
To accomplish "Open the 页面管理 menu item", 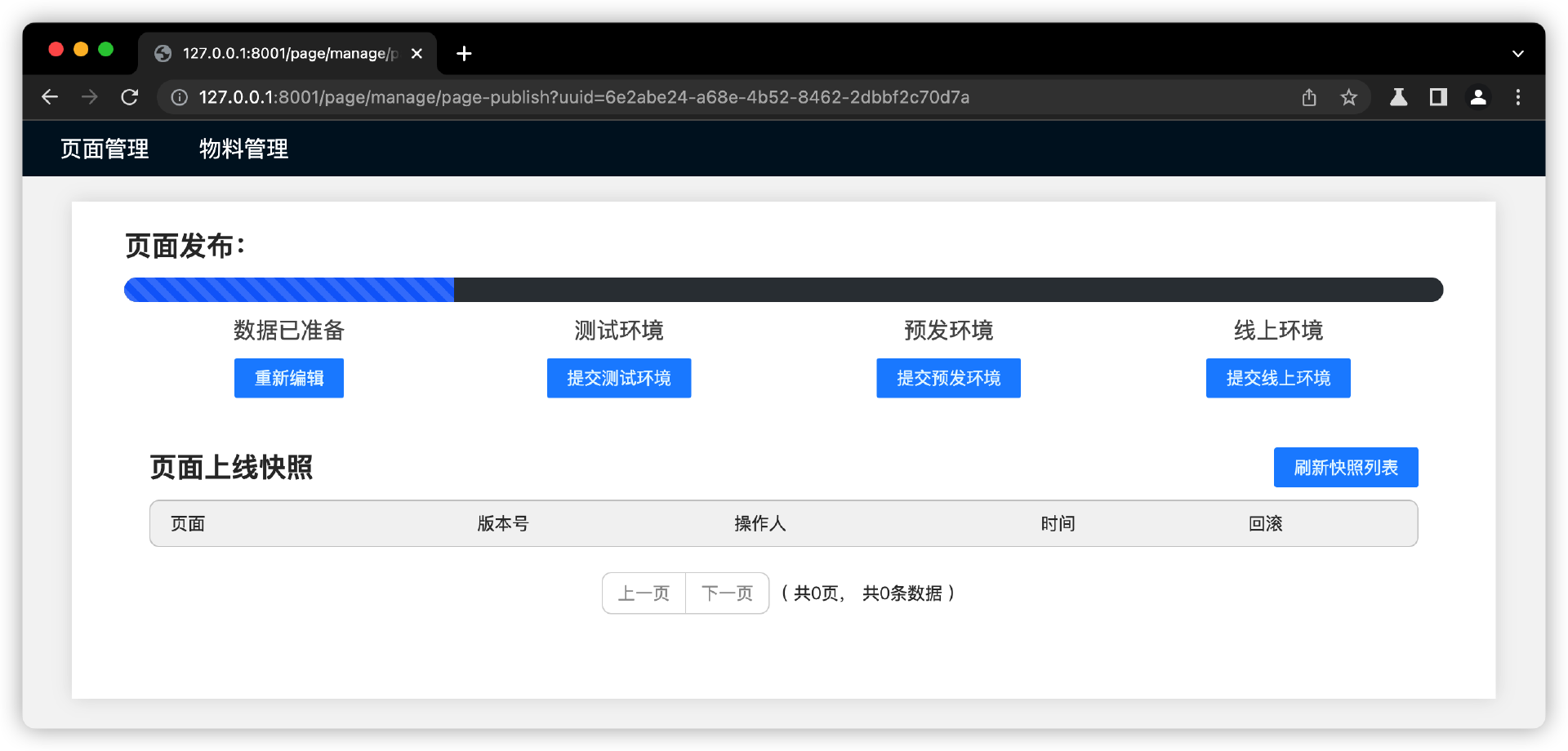I will (105, 149).
